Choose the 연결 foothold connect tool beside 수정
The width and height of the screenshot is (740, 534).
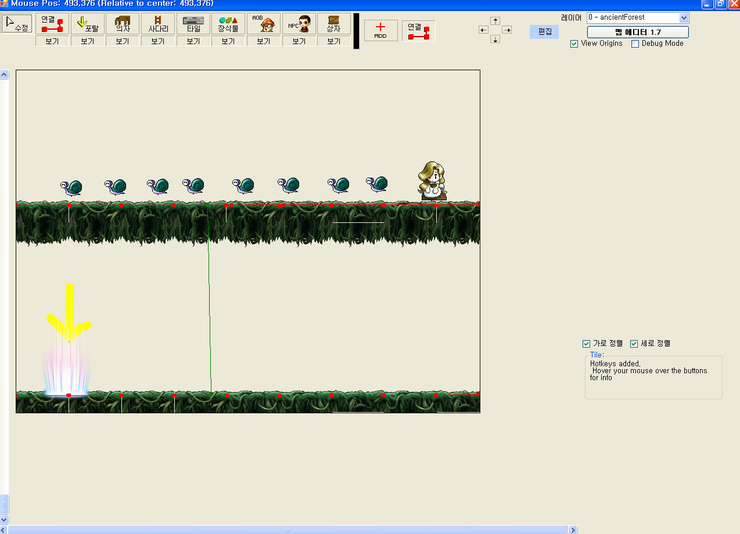(x=52, y=24)
